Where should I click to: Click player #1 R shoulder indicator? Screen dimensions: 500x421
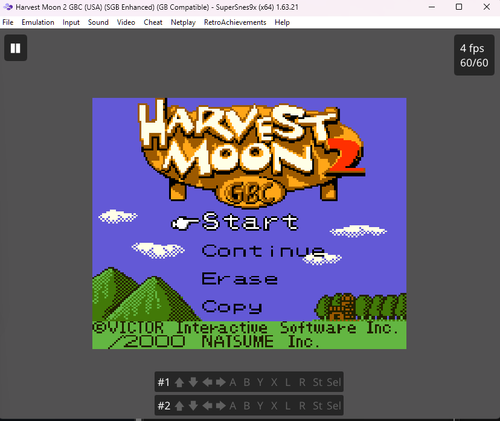point(302,382)
